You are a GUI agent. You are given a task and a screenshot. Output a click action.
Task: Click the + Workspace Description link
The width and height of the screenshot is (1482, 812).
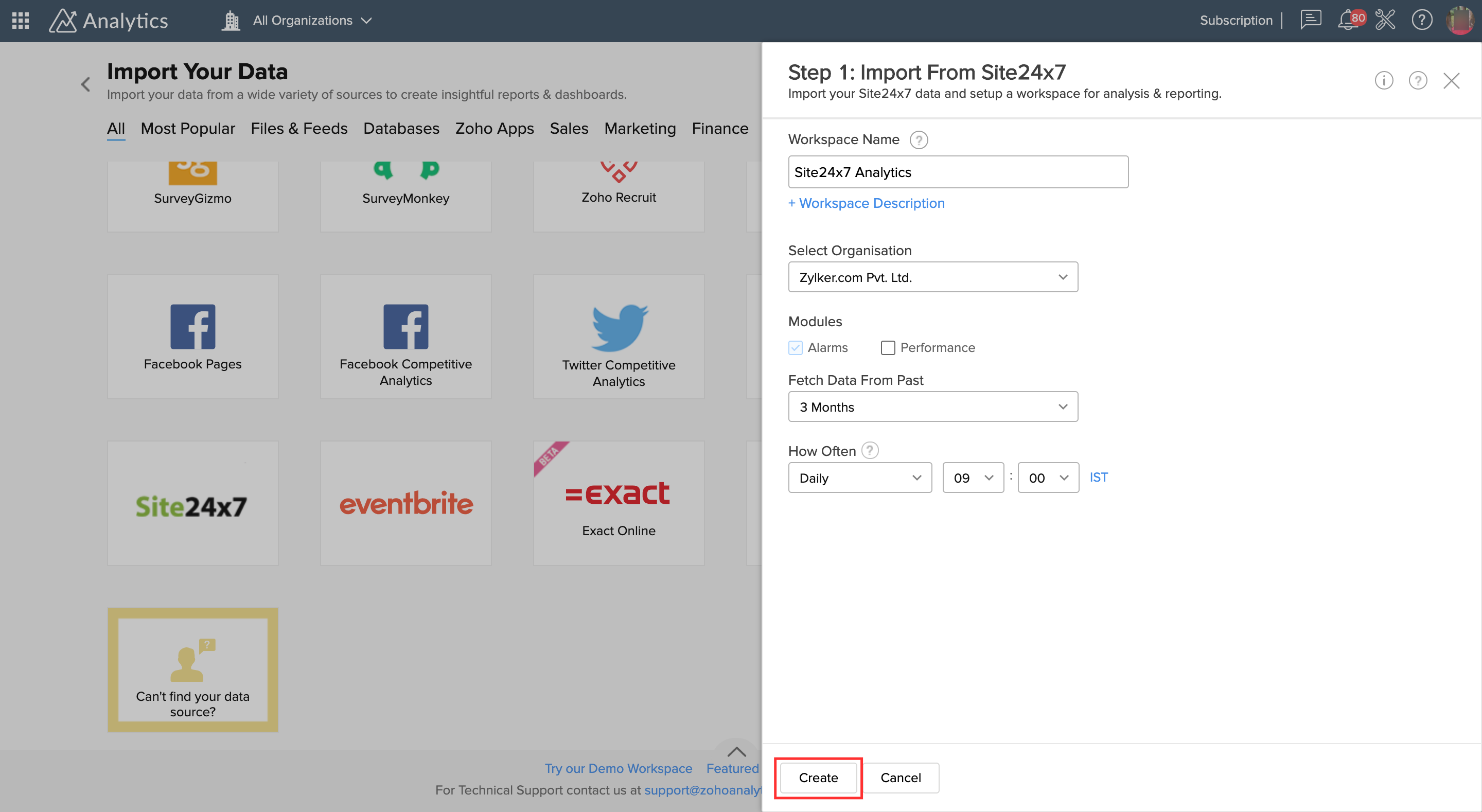[x=866, y=203]
